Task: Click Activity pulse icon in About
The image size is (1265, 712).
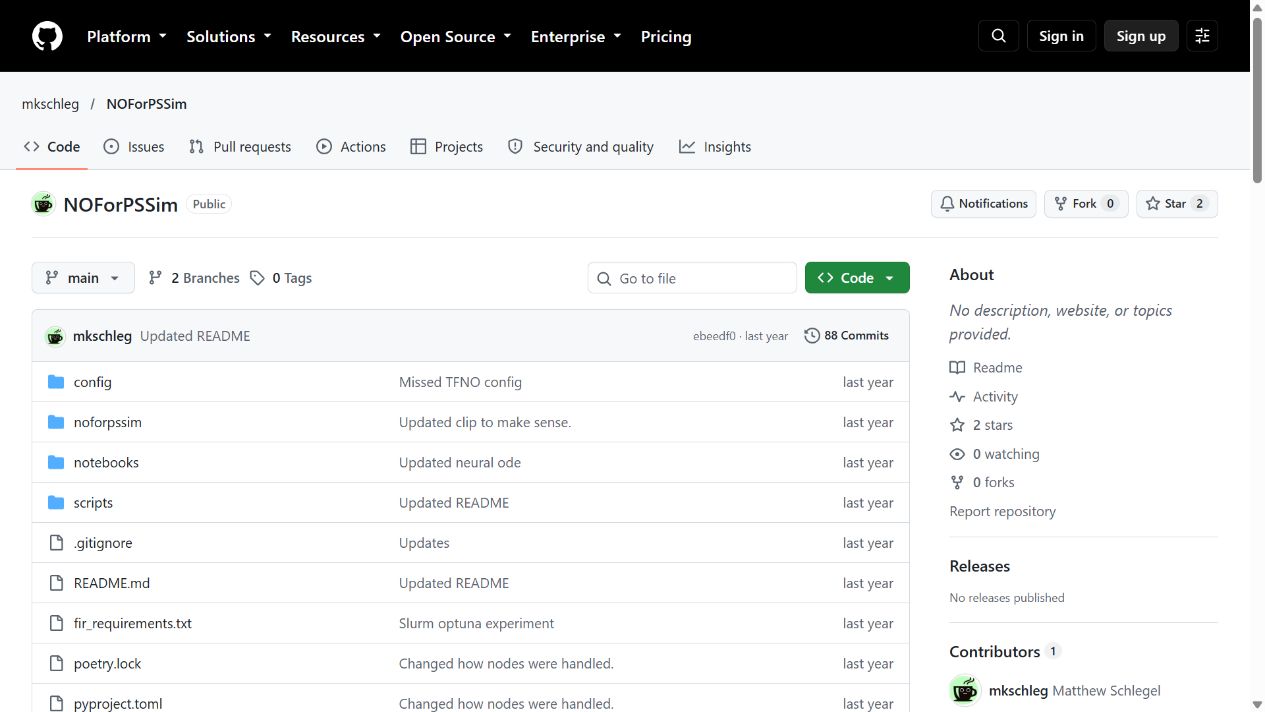Action: click(957, 396)
